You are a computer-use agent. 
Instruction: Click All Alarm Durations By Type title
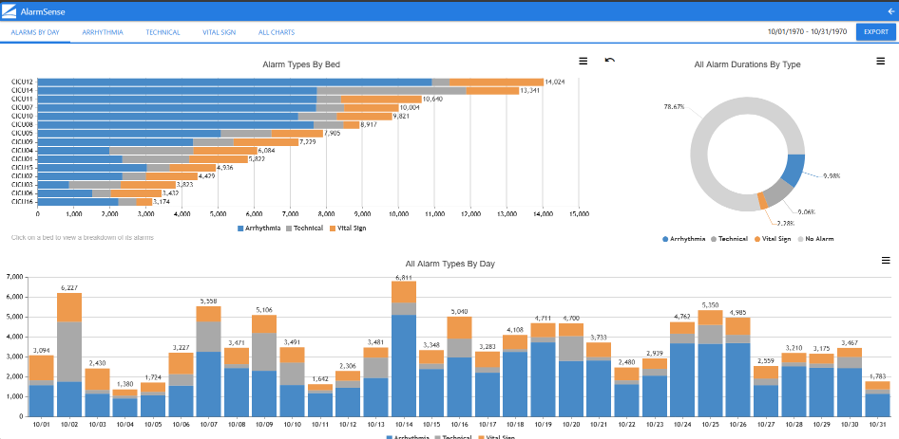[747, 65]
